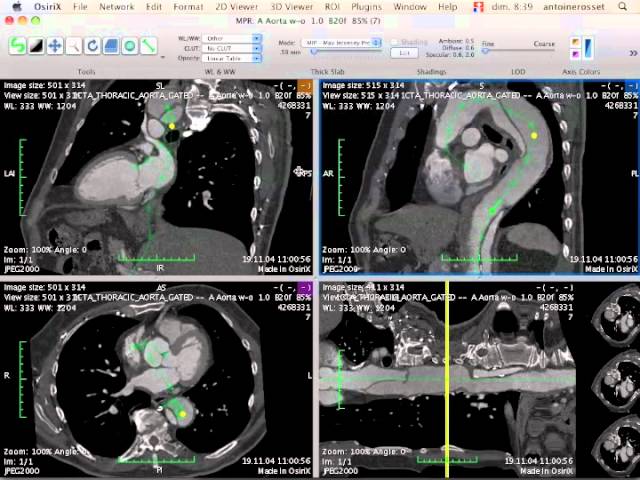Open the Window menu
640x480 pixels.
(410, 7)
